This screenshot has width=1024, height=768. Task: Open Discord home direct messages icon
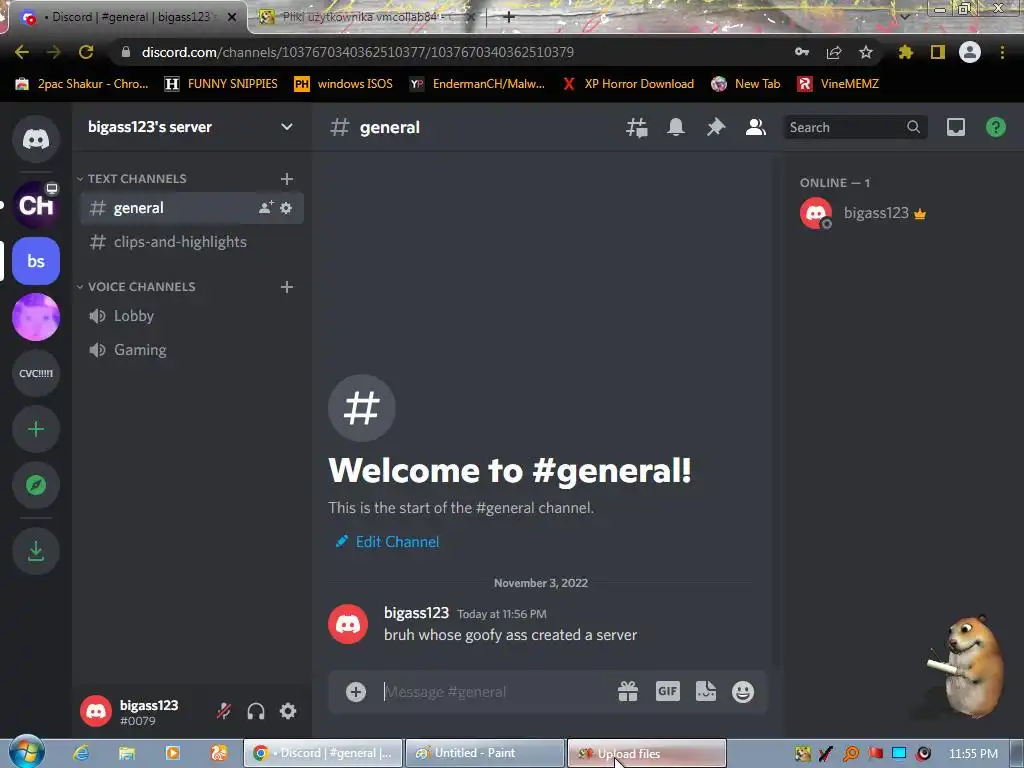click(x=36, y=139)
